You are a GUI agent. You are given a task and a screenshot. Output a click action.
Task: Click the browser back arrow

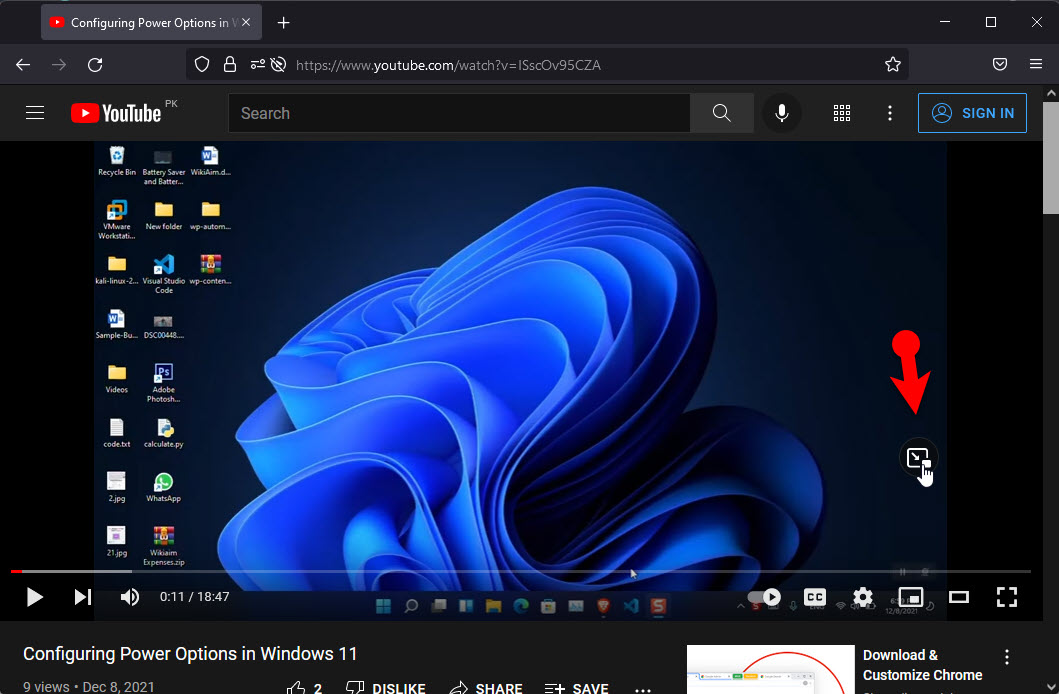click(x=23, y=65)
